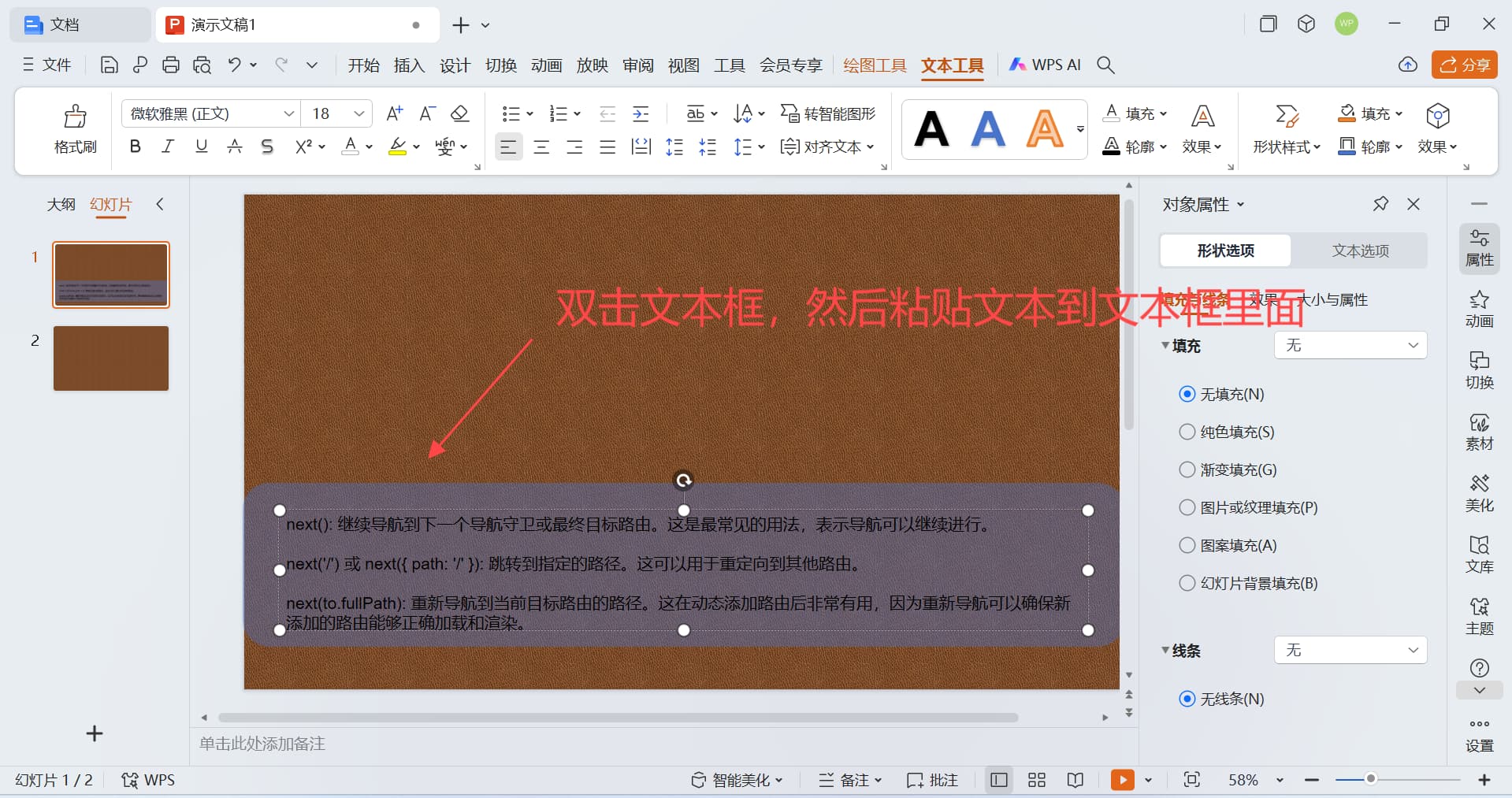Start slideshow from play button
The image size is (1512, 798).
click(1122, 780)
